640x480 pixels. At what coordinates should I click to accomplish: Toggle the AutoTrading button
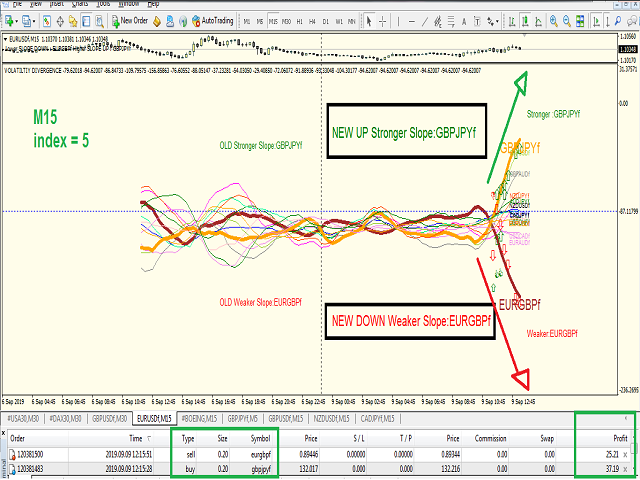(x=212, y=21)
